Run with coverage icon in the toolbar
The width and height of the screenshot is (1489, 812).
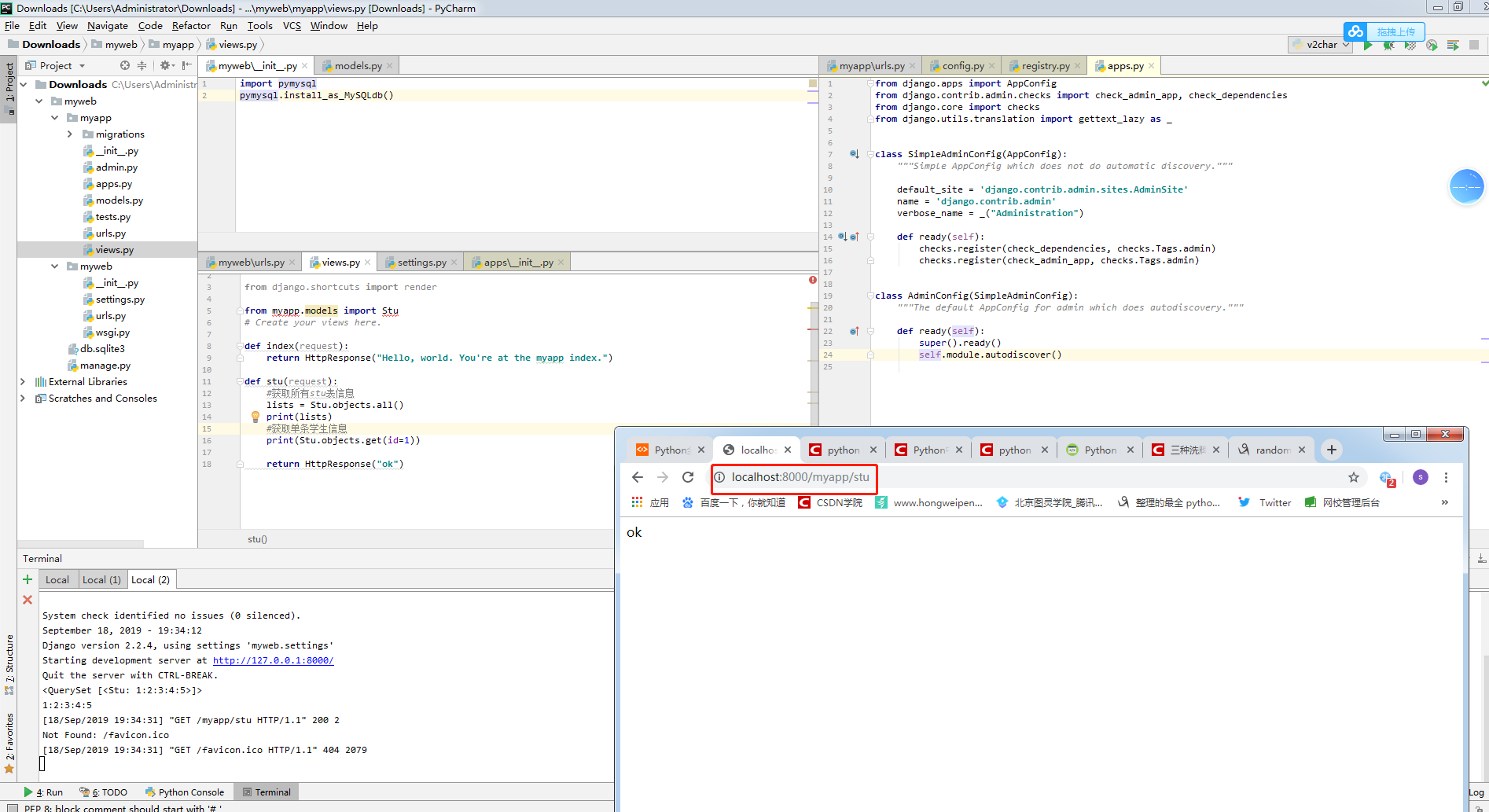tap(1410, 45)
